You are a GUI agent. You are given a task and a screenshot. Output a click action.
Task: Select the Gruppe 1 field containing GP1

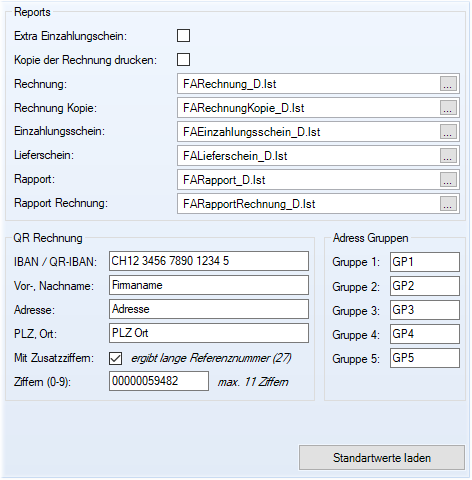tap(425, 262)
